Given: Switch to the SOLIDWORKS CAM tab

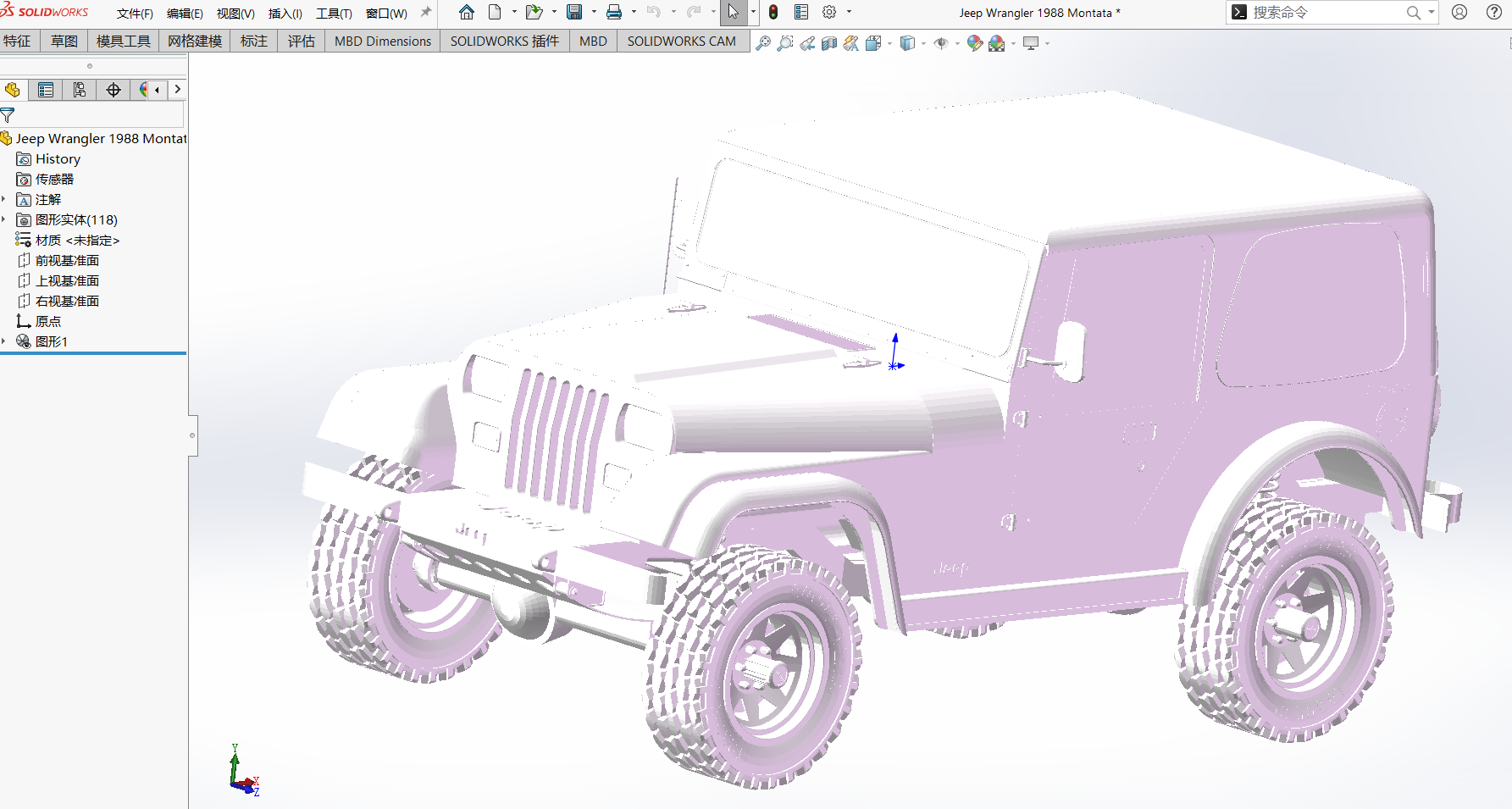Looking at the screenshot, I should point(682,41).
